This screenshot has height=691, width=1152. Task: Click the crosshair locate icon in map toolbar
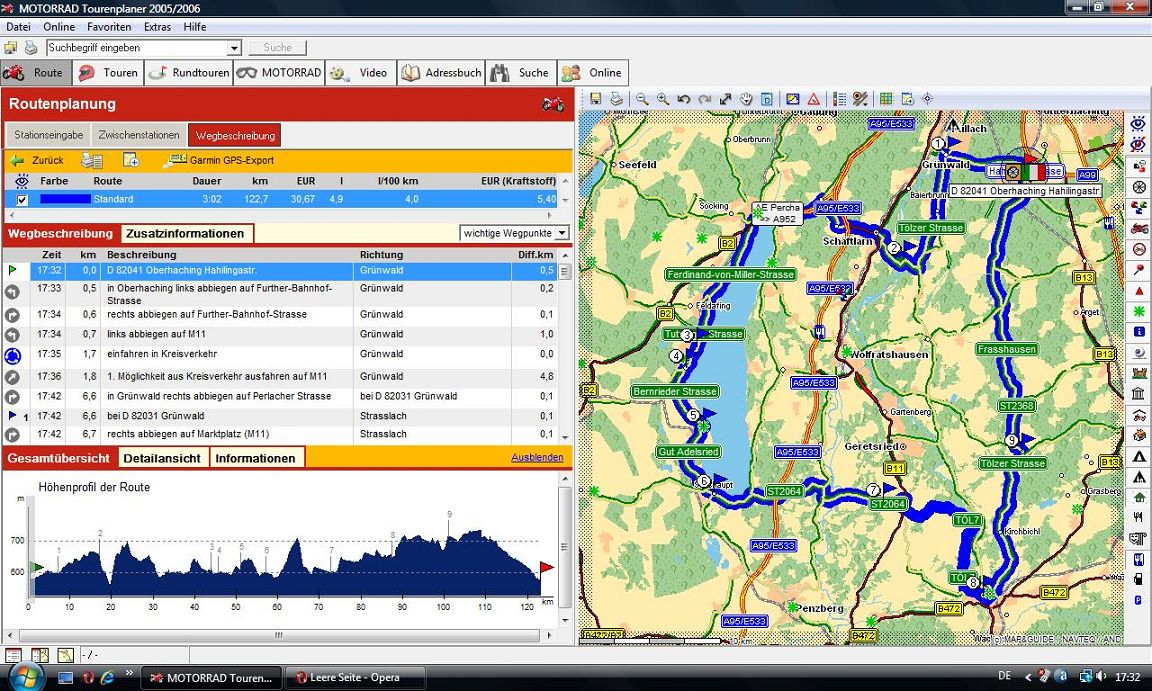click(x=927, y=98)
